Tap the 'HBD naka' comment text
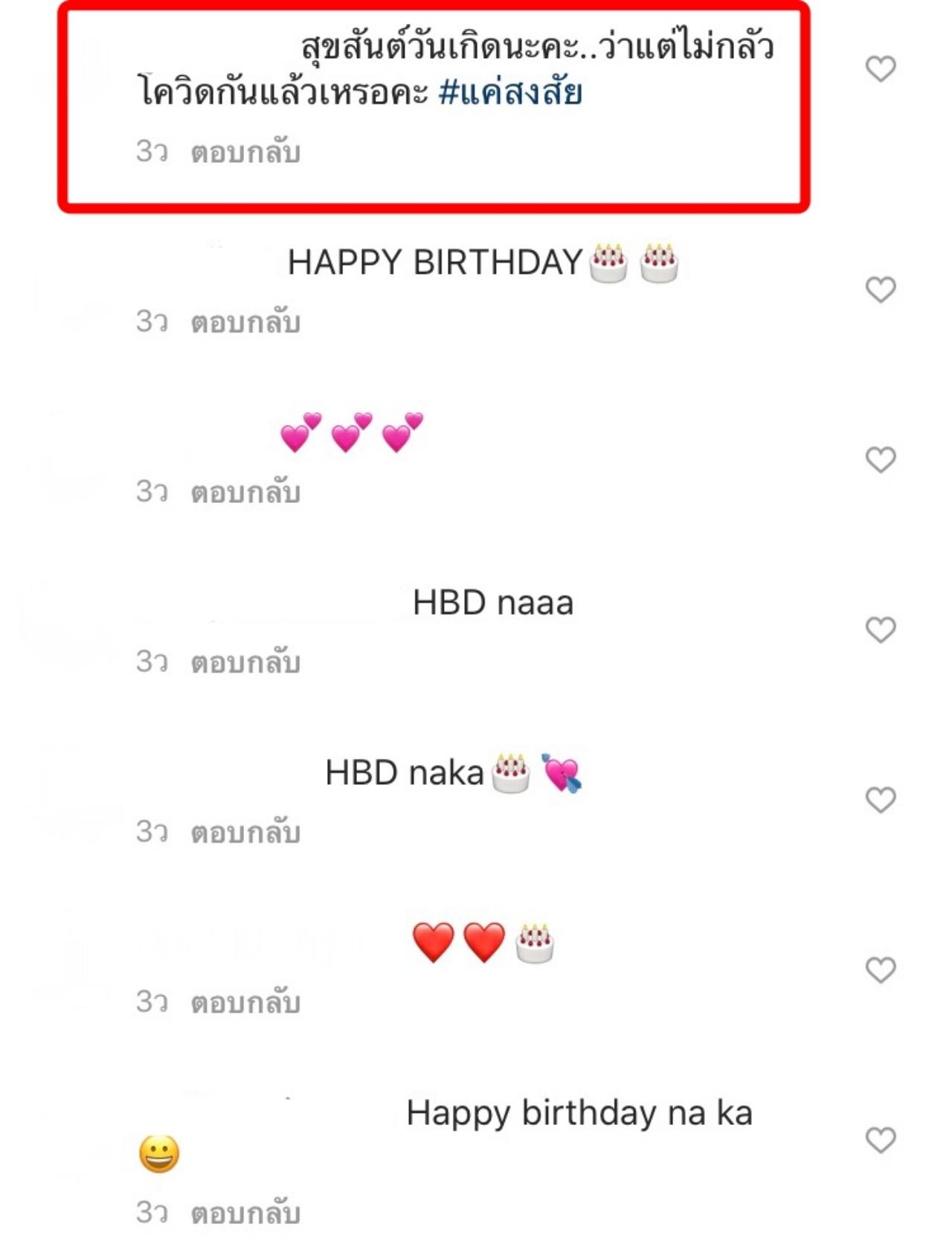 pos(405,773)
